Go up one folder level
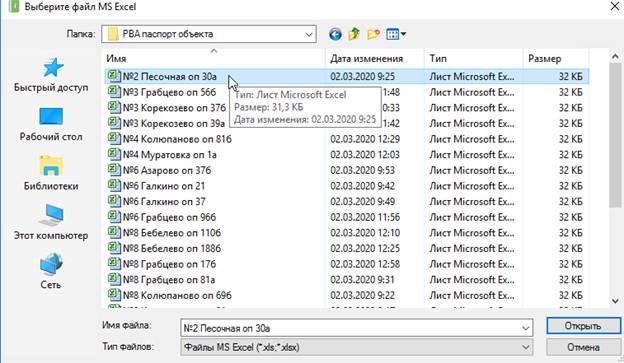The image size is (624, 363). pos(354,34)
